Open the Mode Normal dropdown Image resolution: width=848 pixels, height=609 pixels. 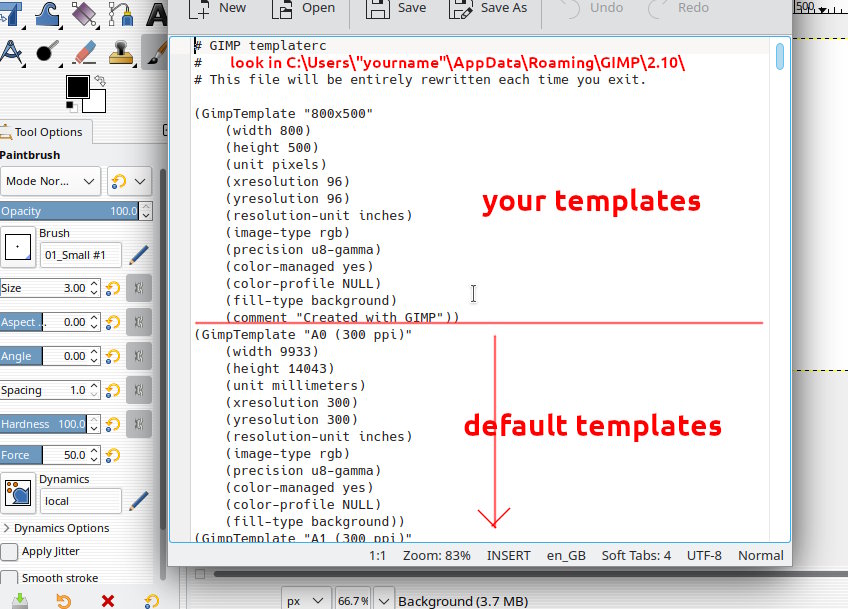point(50,181)
